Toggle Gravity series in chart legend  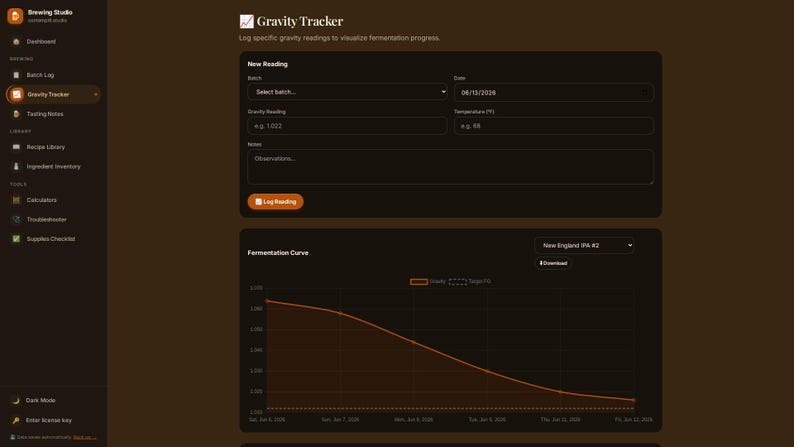click(428, 281)
